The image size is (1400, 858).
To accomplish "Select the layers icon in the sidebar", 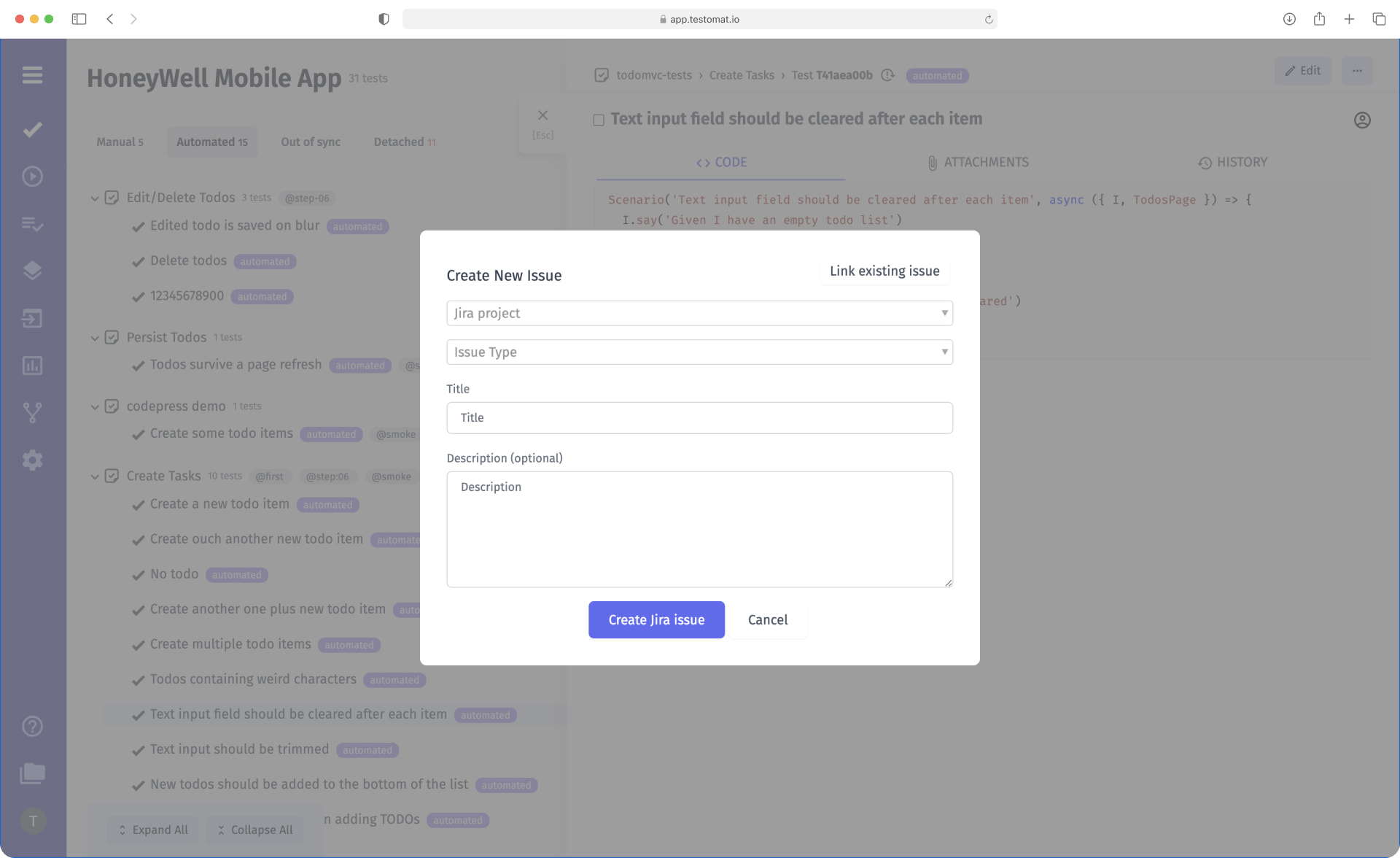I will coord(33,270).
